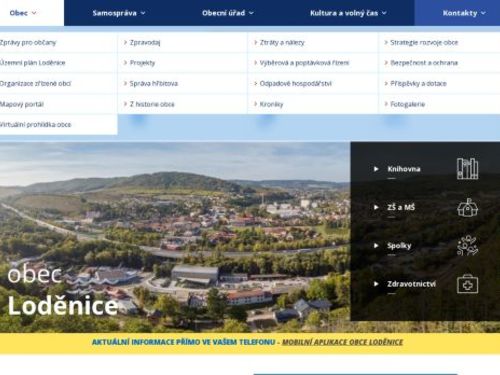Open Strategie rozvoje obce item

(x=424, y=42)
